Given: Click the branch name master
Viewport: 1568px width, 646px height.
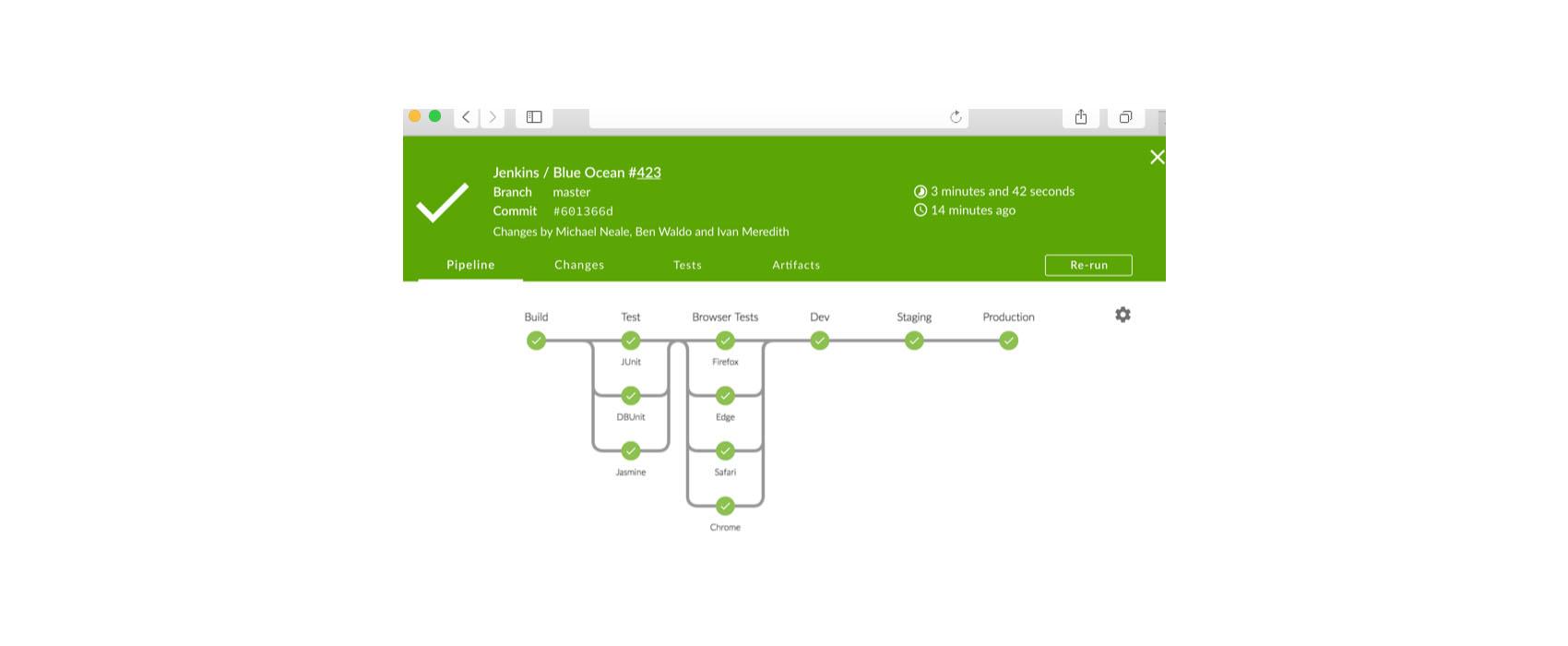Looking at the screenshot, I should (572, 192).
